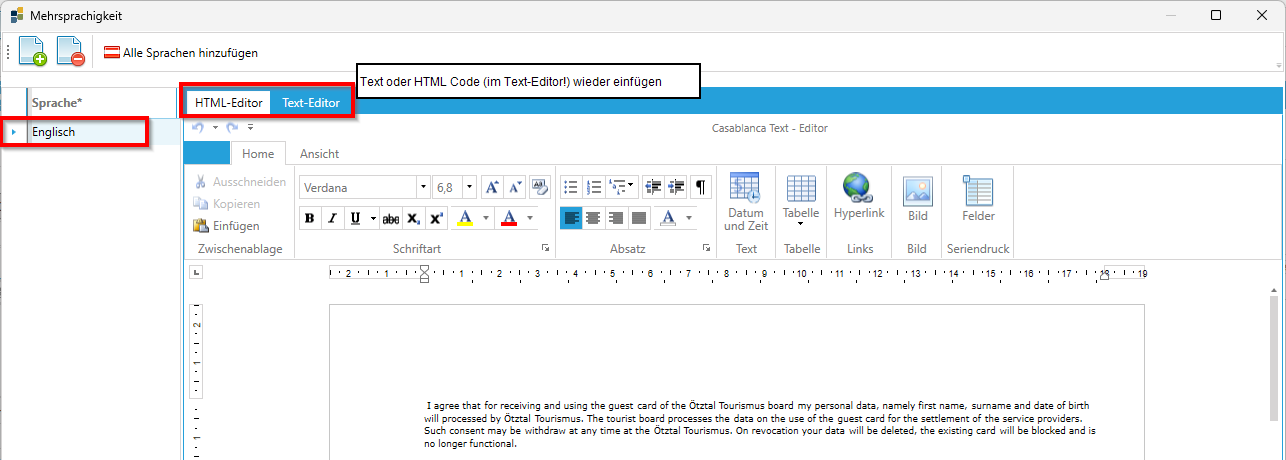Customize the quick access toolbar
Screen dimensions: 1286x460
(x=250, y=127)
